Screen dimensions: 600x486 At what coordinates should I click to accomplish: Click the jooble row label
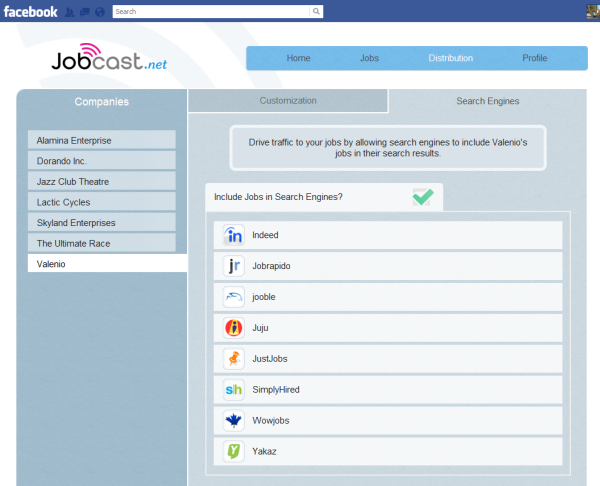pos(264,297)
